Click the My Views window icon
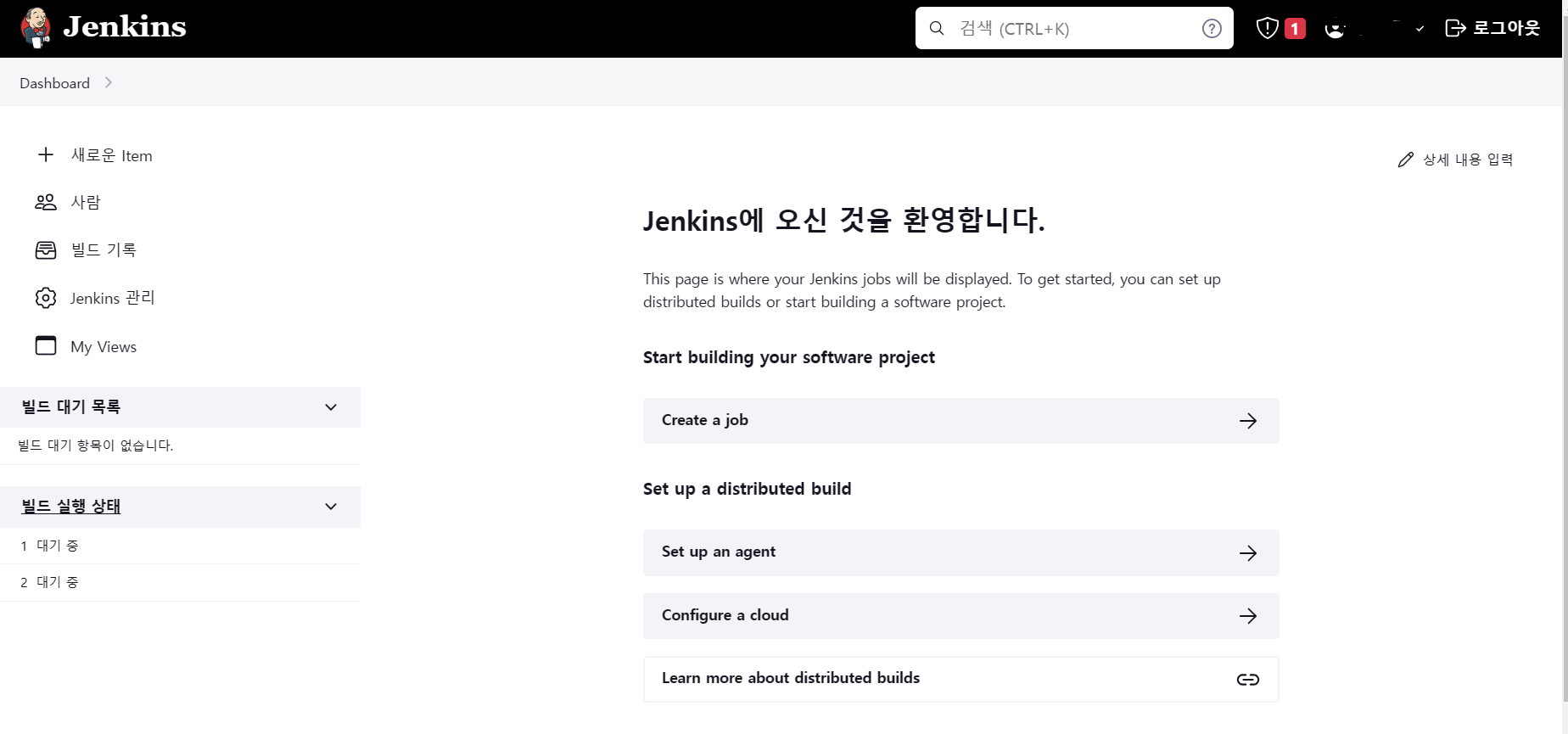Image resolution: width=1568 pixels, height=734 pixels. coord(46,345)
